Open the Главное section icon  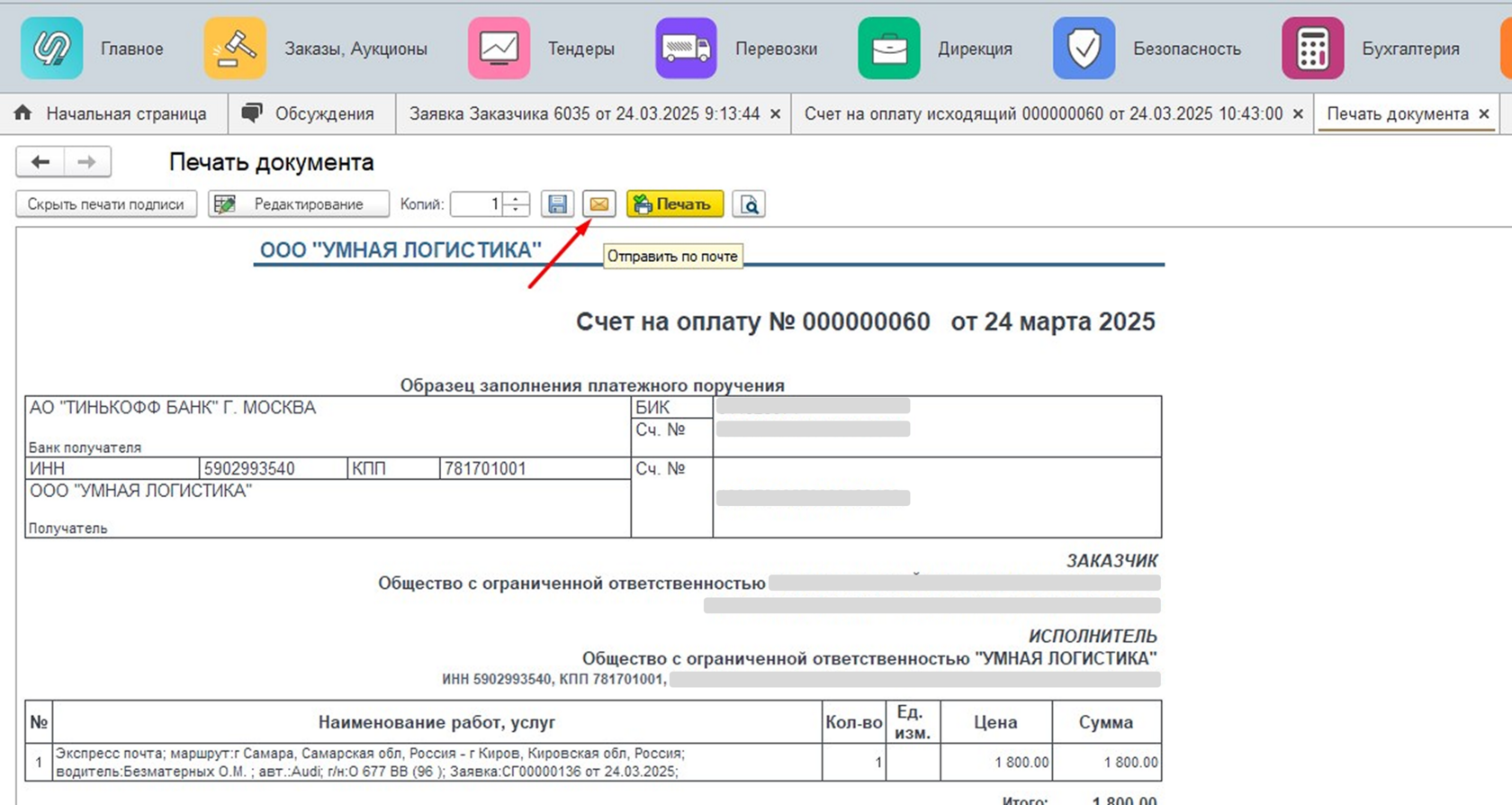[52, 49]
